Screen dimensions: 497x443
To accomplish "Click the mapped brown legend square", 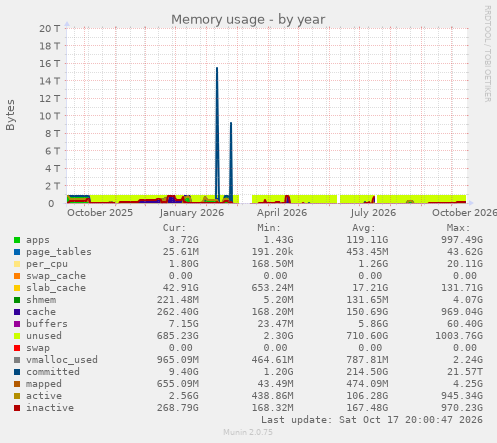I will point(17,384).
